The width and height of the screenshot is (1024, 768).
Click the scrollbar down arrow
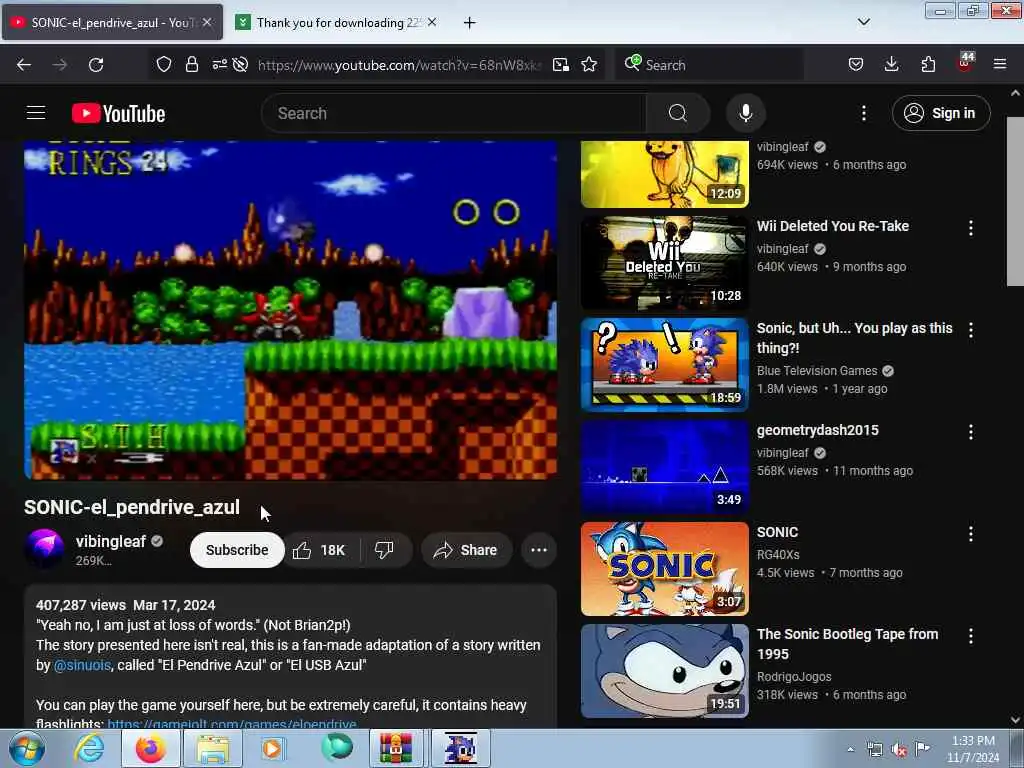(x=1015, y=720)
